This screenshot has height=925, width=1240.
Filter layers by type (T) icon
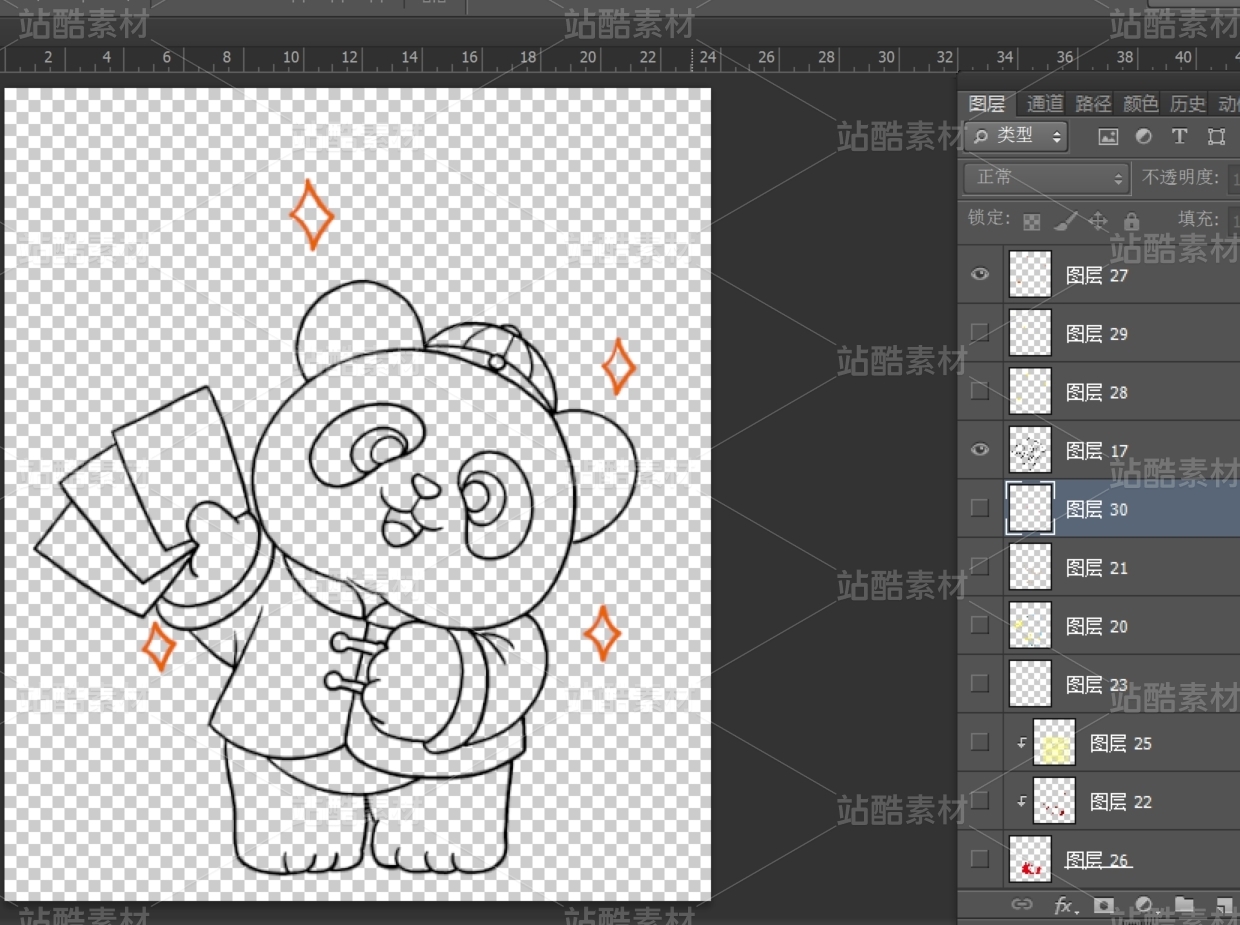tap(1179, 137)
